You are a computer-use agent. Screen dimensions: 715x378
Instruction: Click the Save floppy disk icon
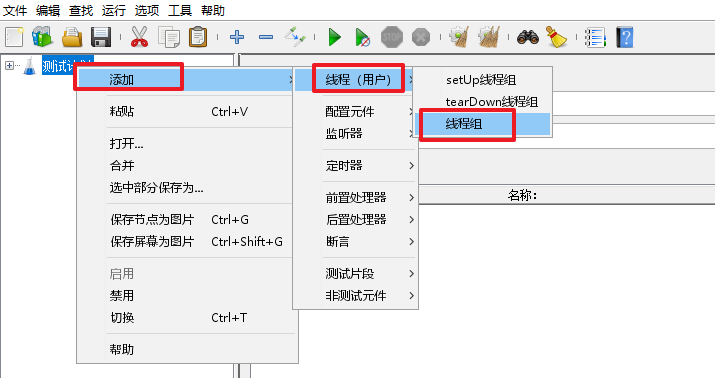(101, 37)
